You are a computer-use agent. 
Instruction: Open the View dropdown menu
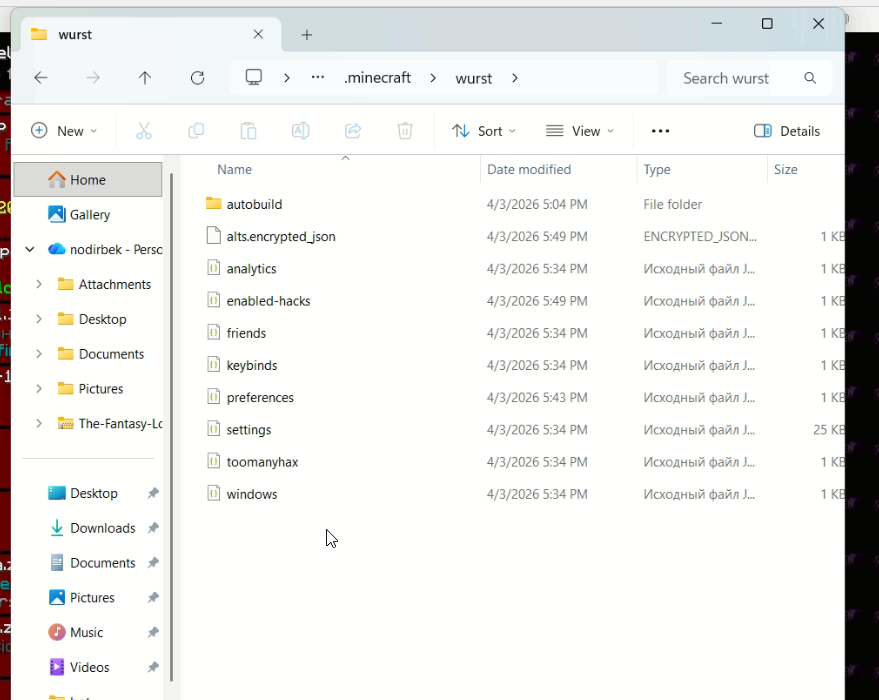pos(580,131)
